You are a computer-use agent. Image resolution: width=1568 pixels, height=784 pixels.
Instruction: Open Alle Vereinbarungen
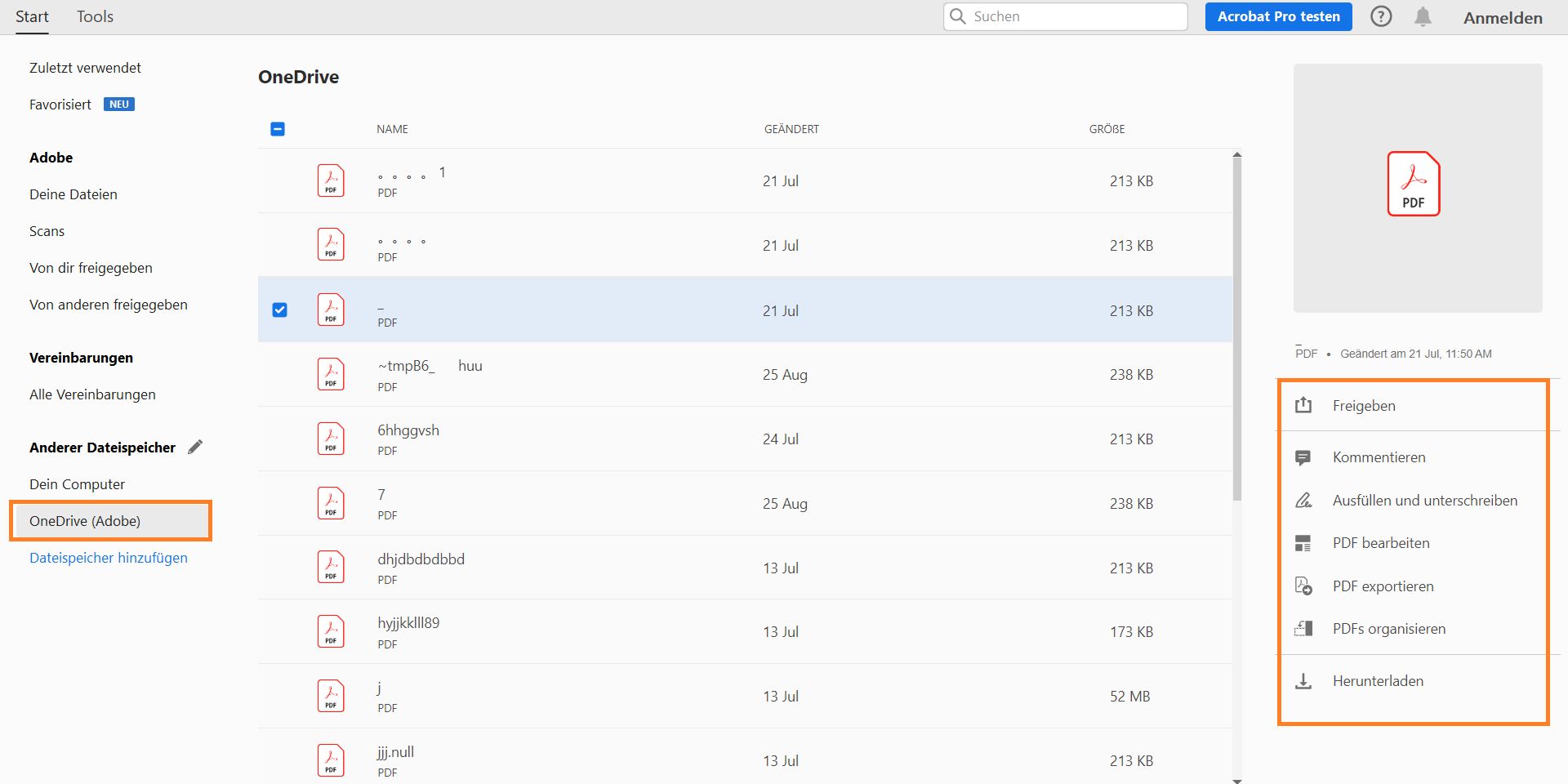tap(92, 394)
